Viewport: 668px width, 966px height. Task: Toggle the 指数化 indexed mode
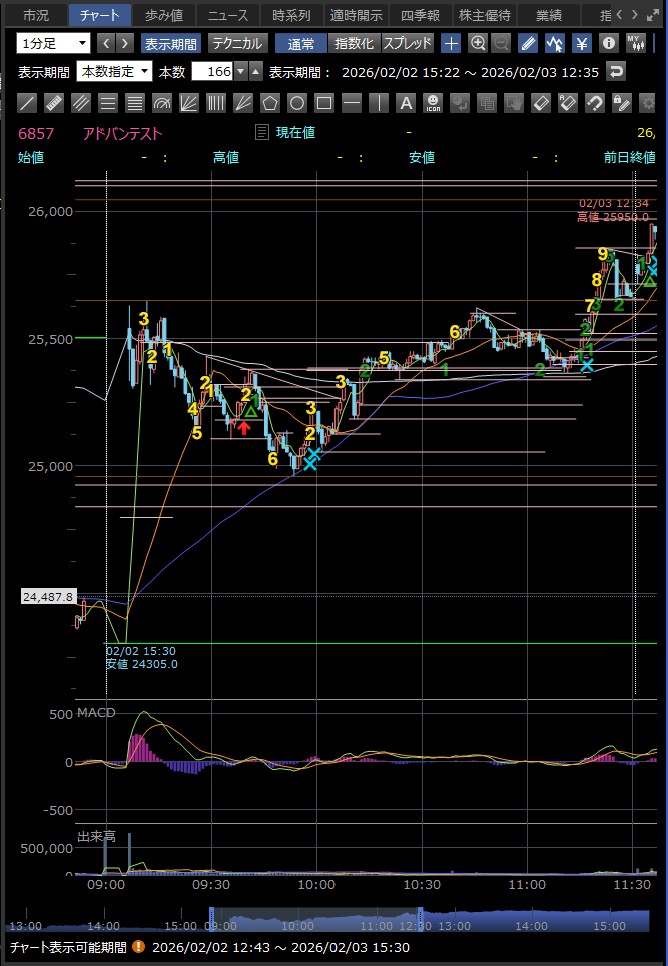(x=354, y=43)
